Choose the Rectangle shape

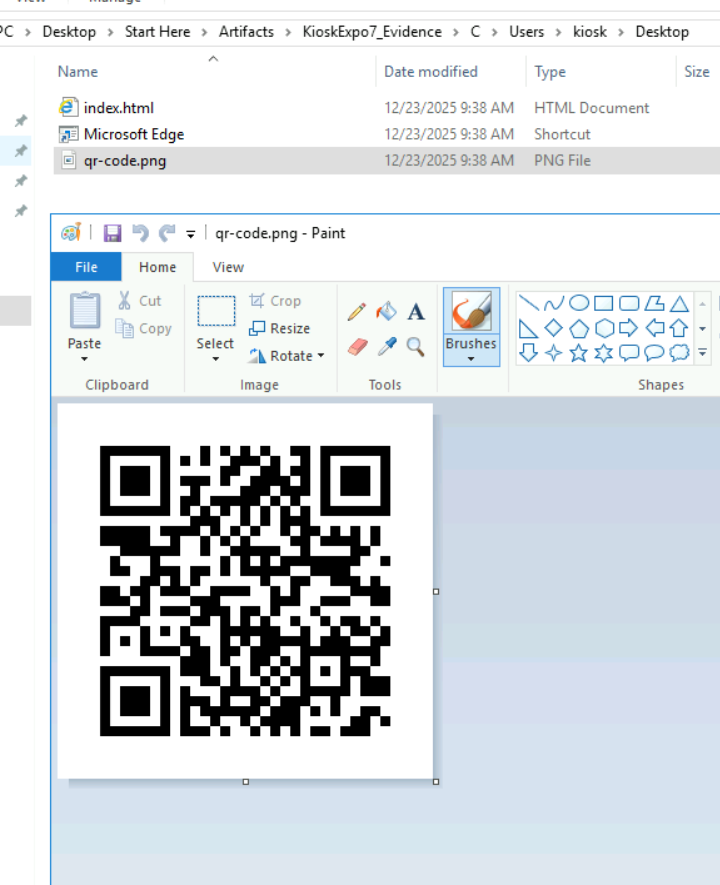[x=604, y=303]
